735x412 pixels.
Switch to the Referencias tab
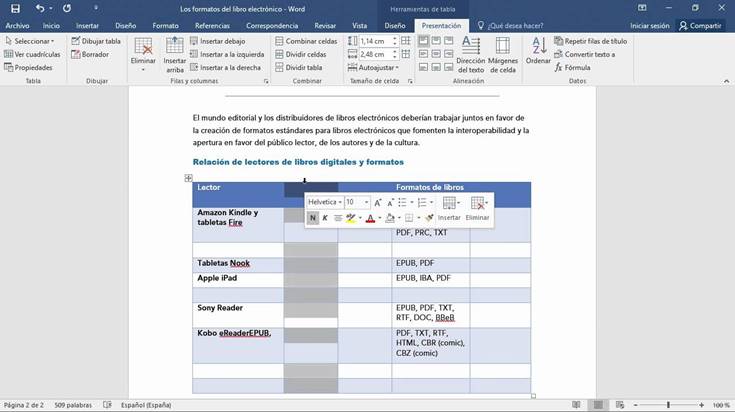tap(212, 26)
